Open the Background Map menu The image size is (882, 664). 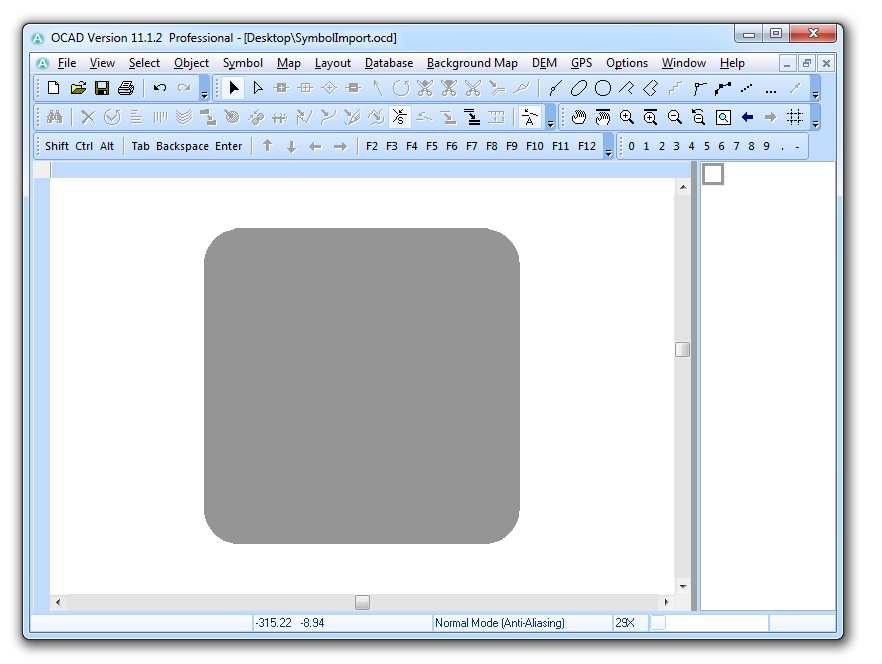472,63
